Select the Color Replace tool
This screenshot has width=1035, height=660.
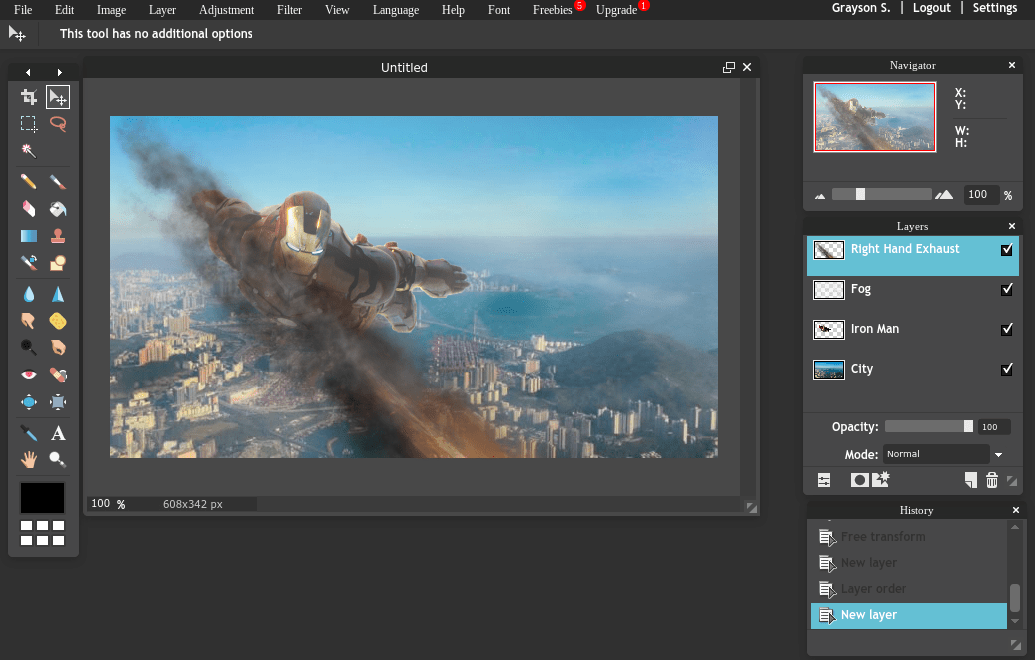tap(28, 263)
